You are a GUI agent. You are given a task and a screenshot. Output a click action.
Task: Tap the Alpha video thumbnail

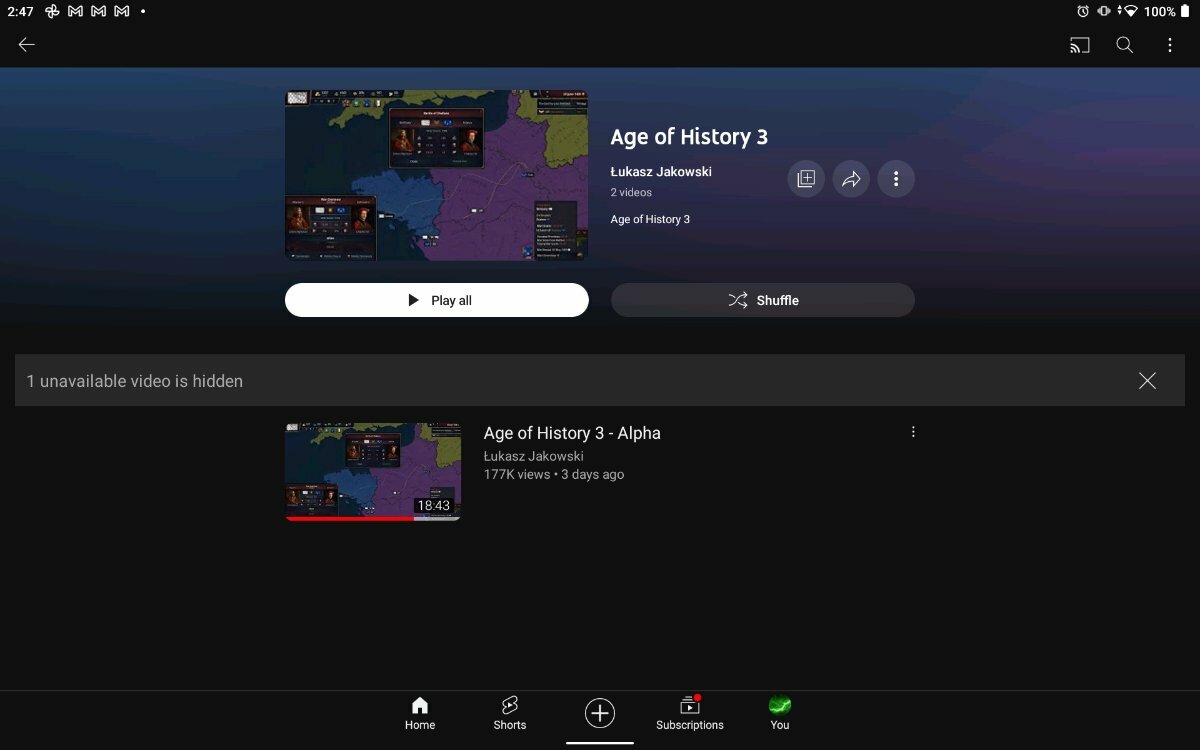[x=373, y=471]
